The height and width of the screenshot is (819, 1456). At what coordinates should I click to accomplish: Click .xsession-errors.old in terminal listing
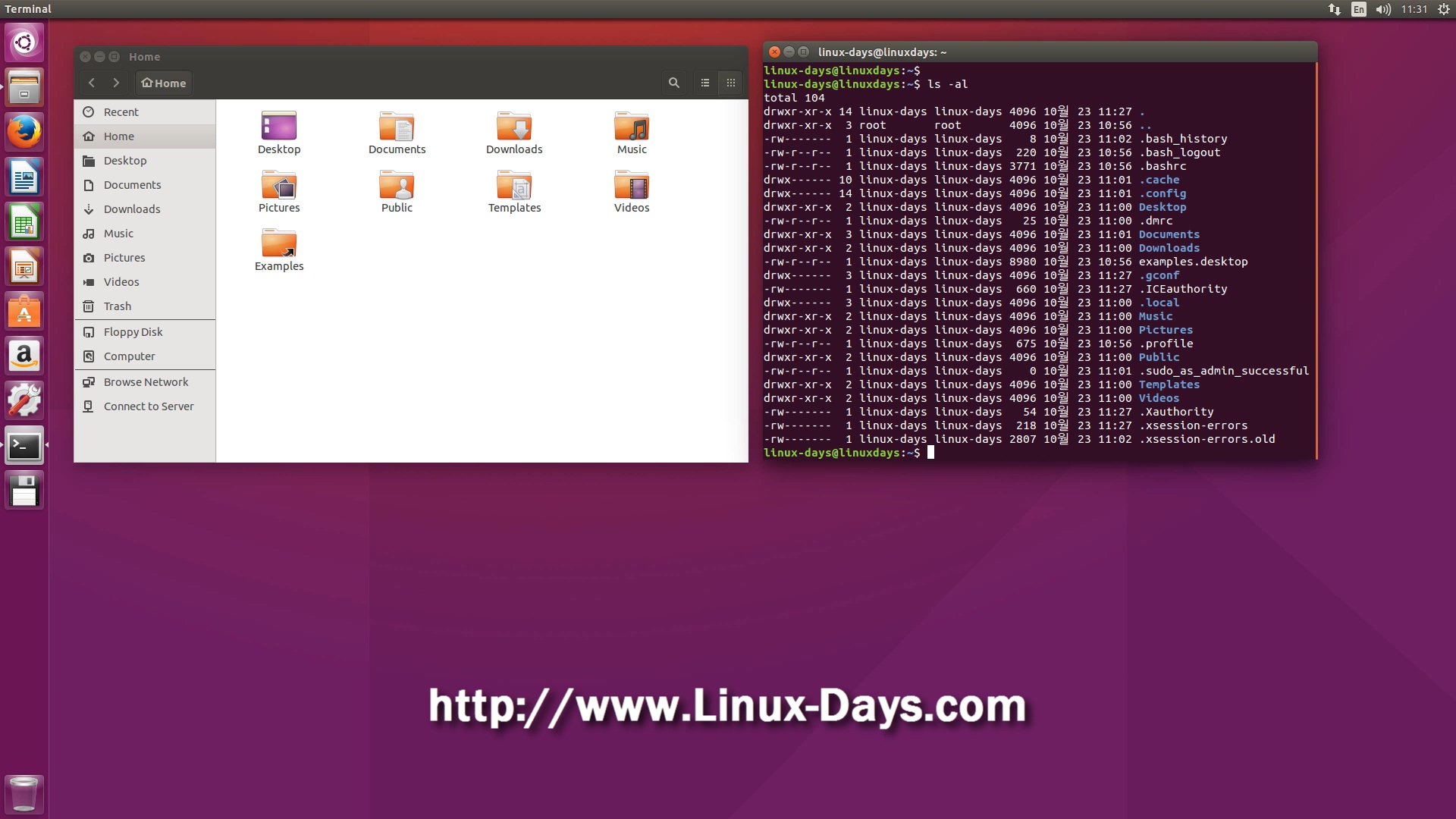[1207, 439]
